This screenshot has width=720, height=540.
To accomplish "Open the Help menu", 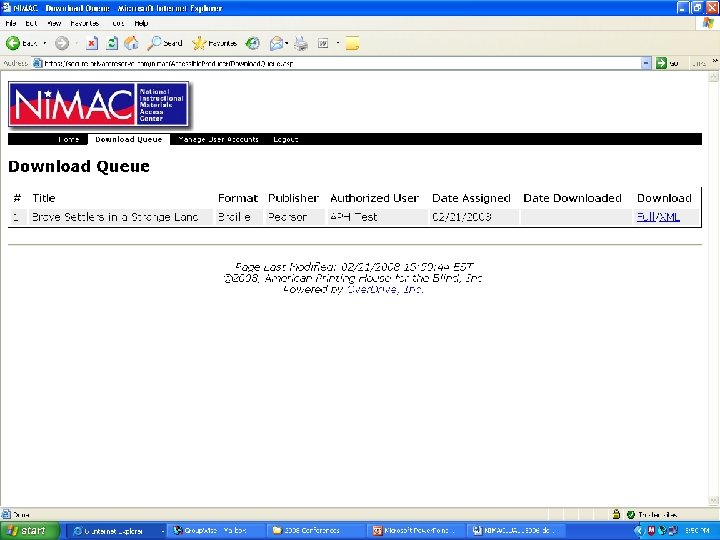I will 141,23.
